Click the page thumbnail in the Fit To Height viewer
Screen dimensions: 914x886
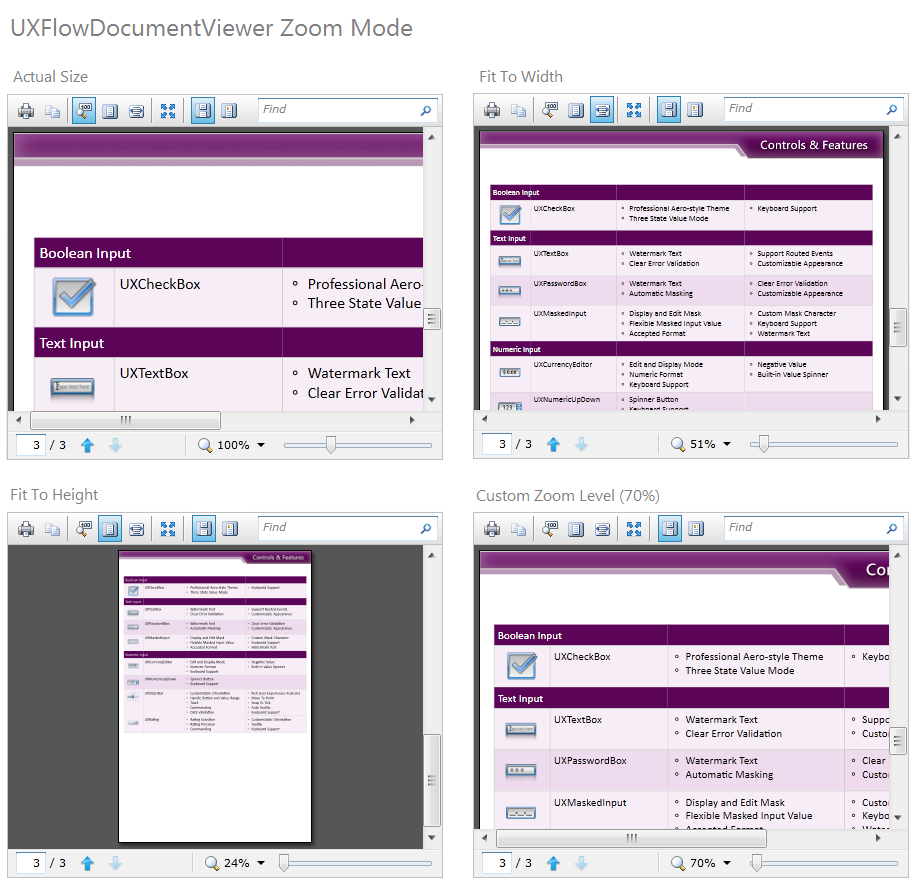tap(215, 697)
